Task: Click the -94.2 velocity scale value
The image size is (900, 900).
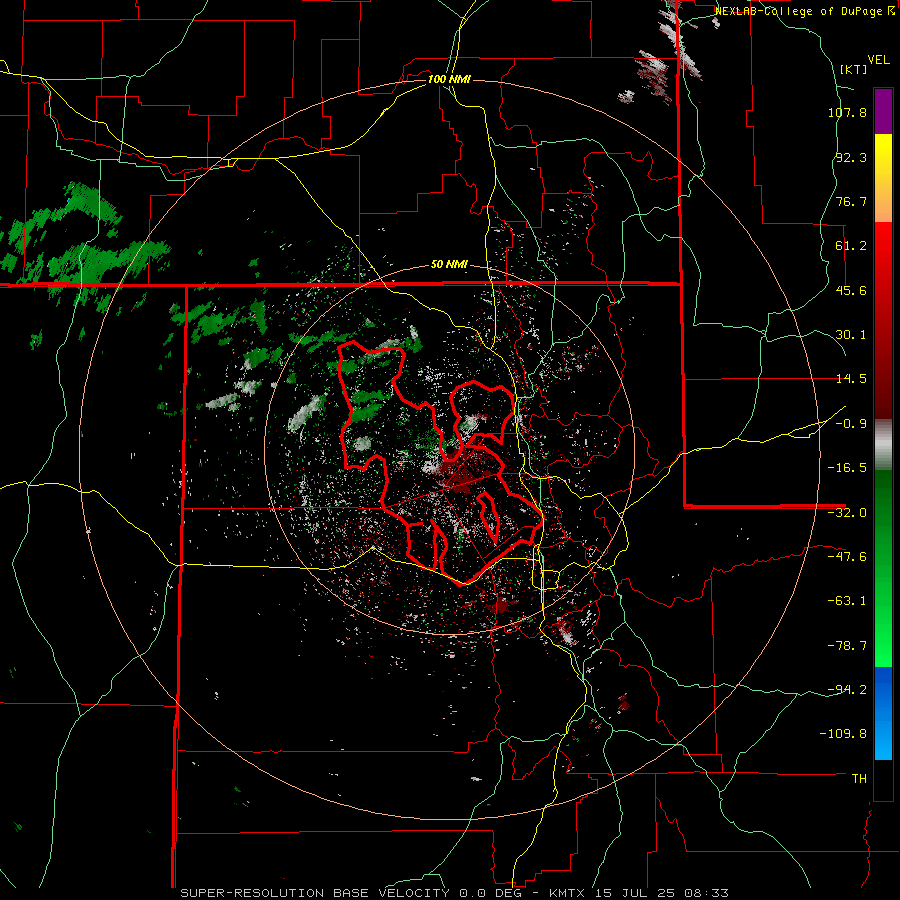Action: [847, 689]
